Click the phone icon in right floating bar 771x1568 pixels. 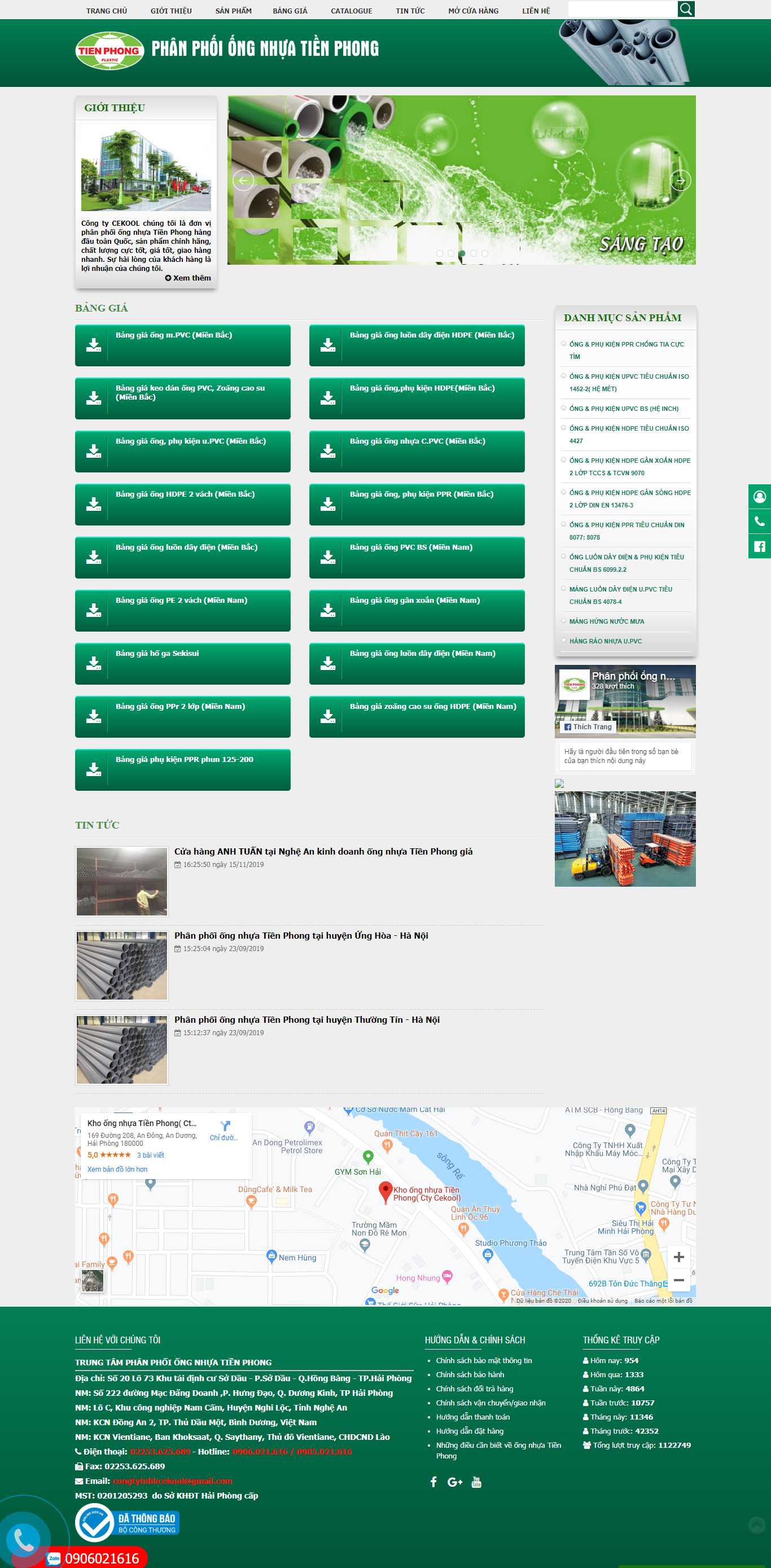(x=759, y=521)
